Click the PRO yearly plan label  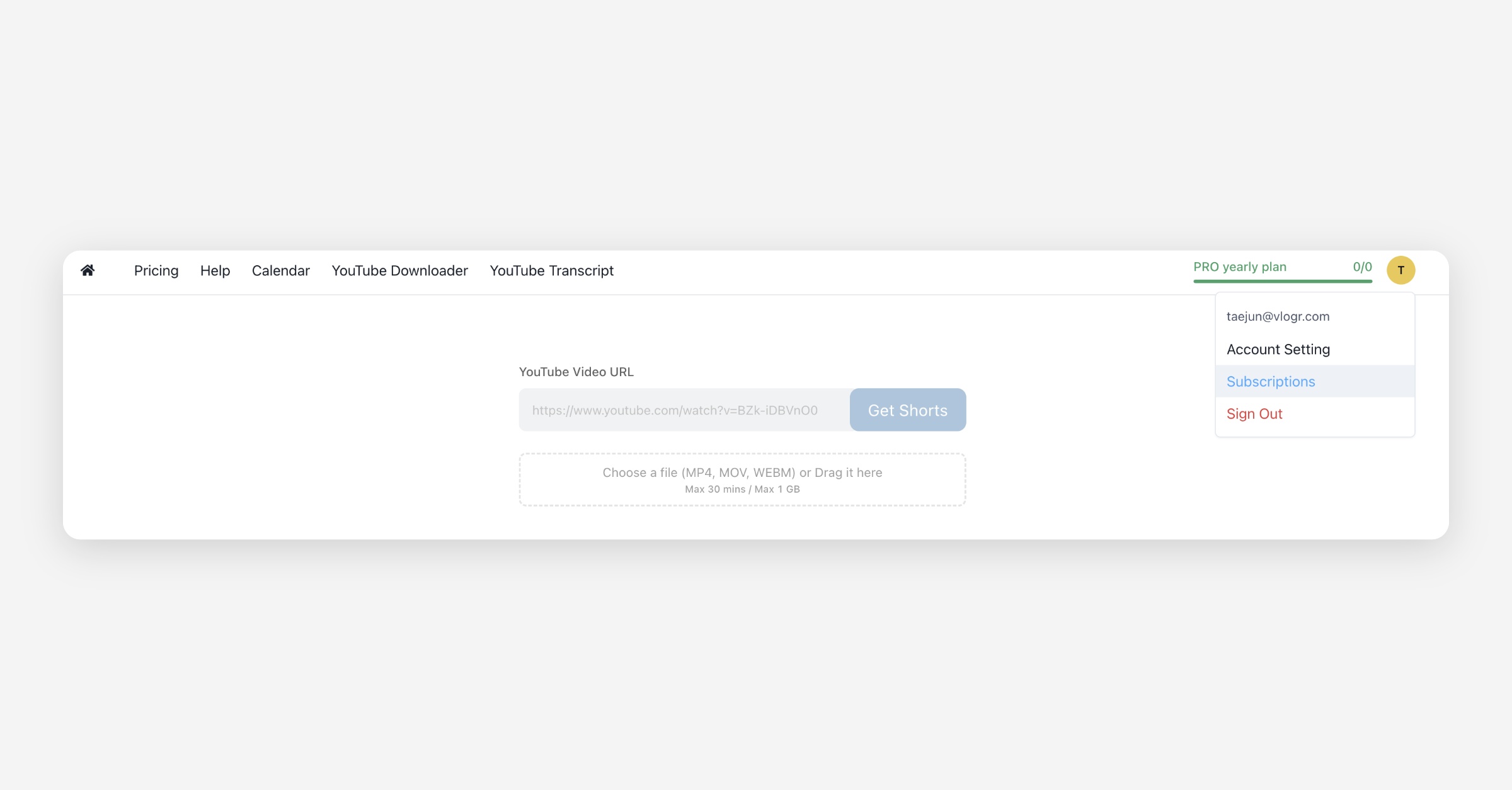click(x=1239, y=266)
